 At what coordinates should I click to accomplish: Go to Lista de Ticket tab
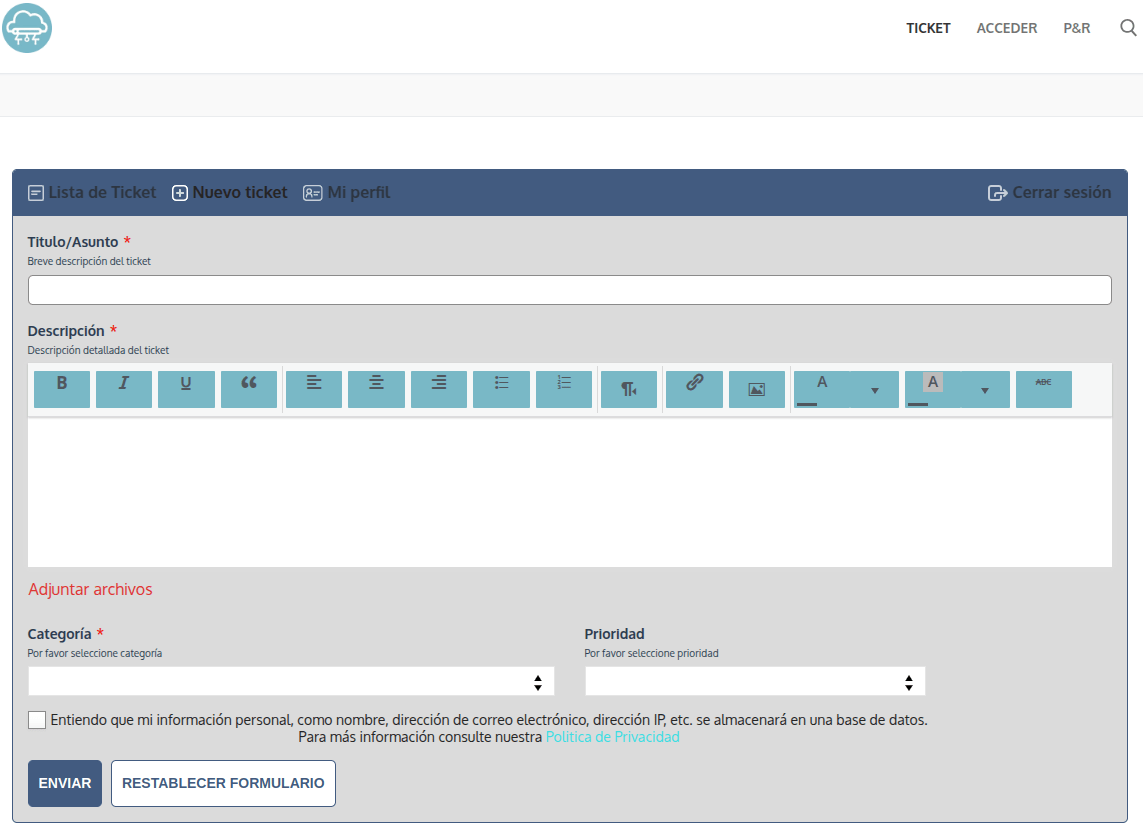tap(92, 193)
